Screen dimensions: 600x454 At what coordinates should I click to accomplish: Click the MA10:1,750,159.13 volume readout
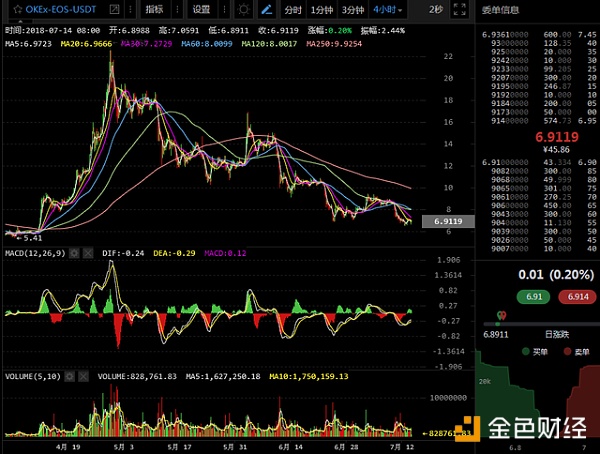309,377
